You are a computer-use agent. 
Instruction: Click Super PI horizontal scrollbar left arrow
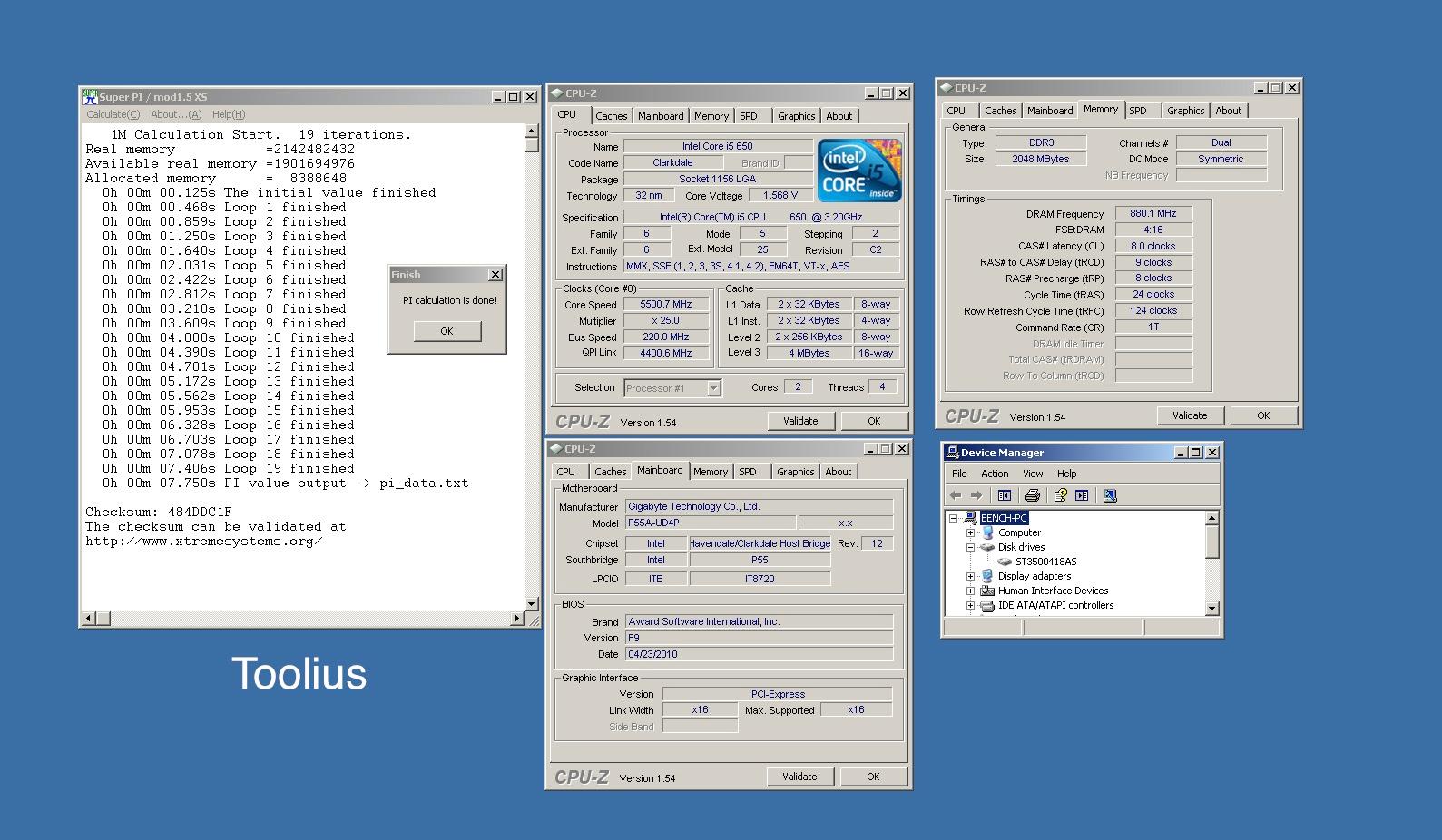tap(89, 619)
